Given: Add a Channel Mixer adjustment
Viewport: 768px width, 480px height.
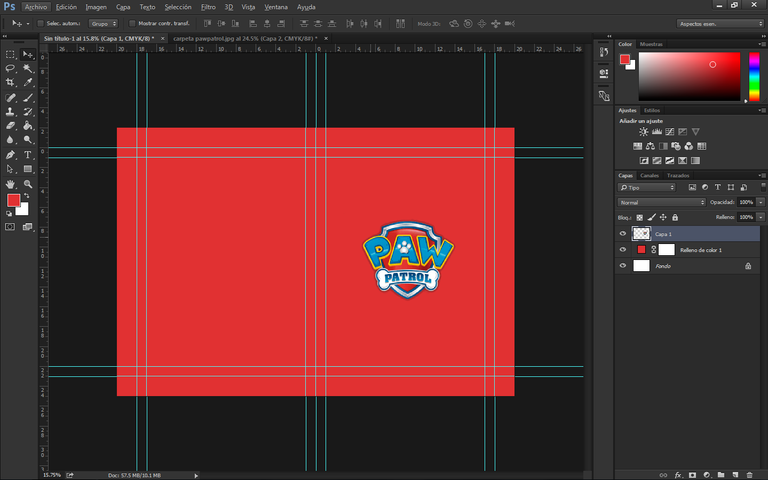Looking at the screenshot, I should [689, 146].
